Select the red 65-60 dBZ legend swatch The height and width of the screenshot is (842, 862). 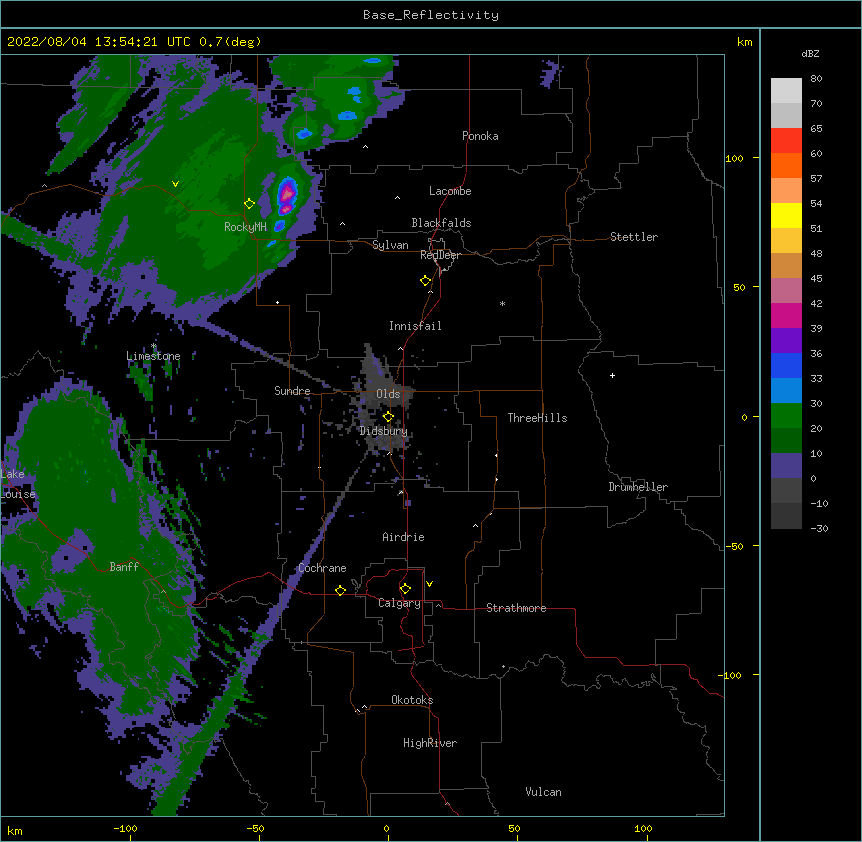point(786,141)
